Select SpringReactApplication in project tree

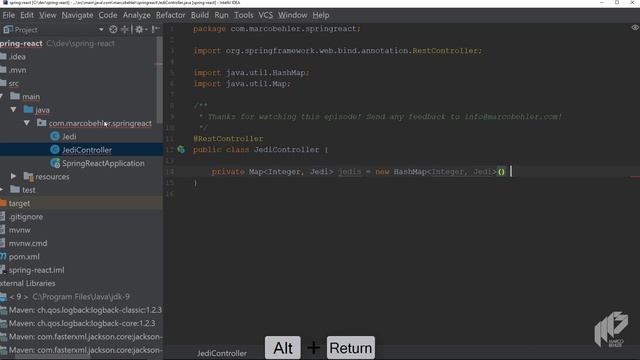103,163
